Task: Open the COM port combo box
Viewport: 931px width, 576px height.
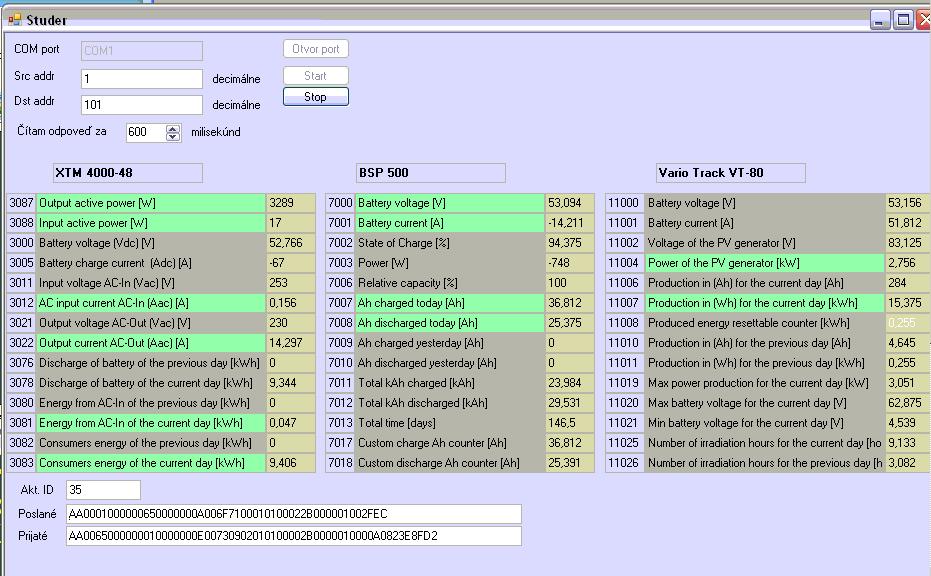Action: (x=141, y=51)
